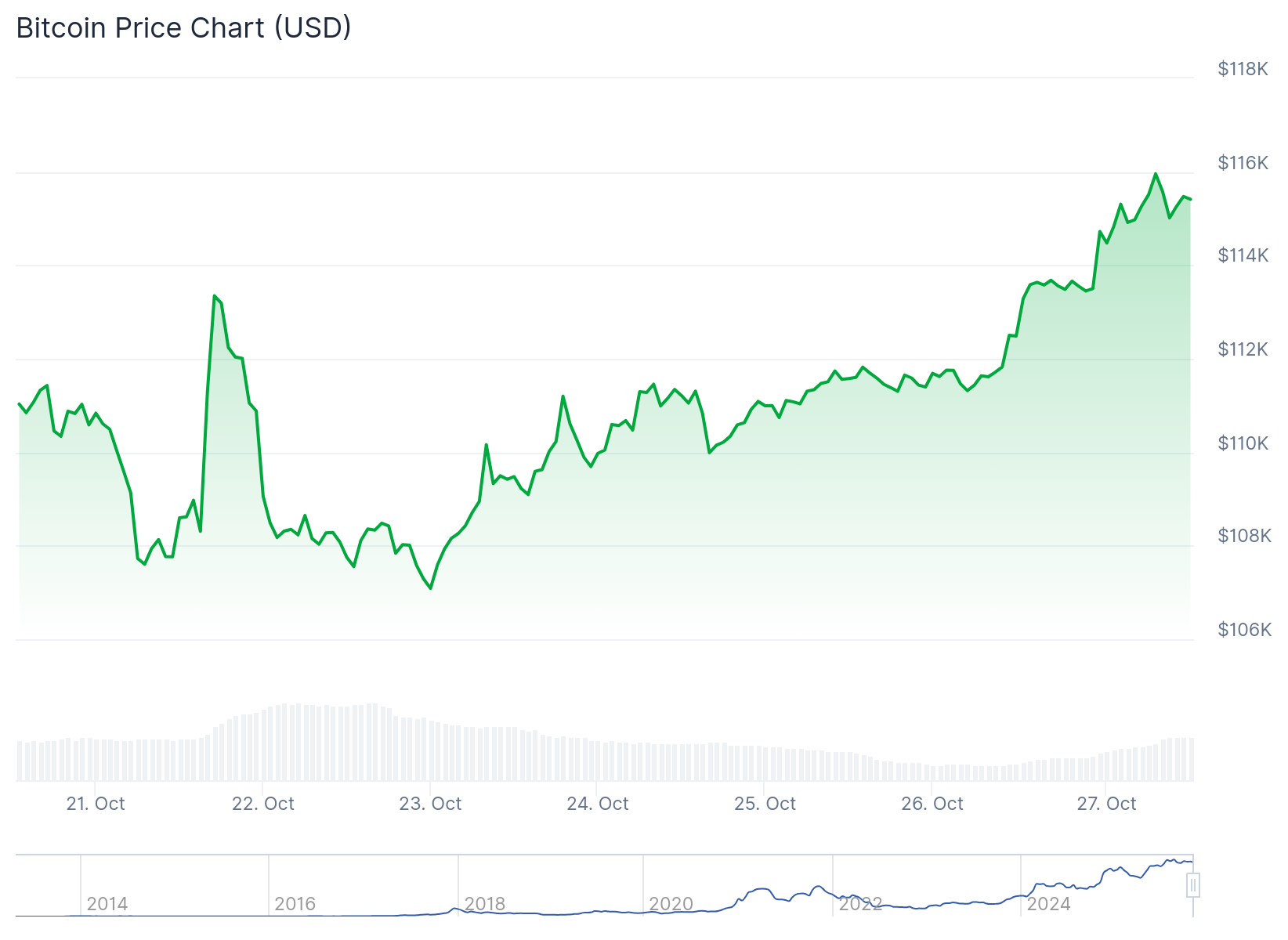Click the 2014 label in the navigator timeline
Screen dimensions: 1288x940
(107, 904)
